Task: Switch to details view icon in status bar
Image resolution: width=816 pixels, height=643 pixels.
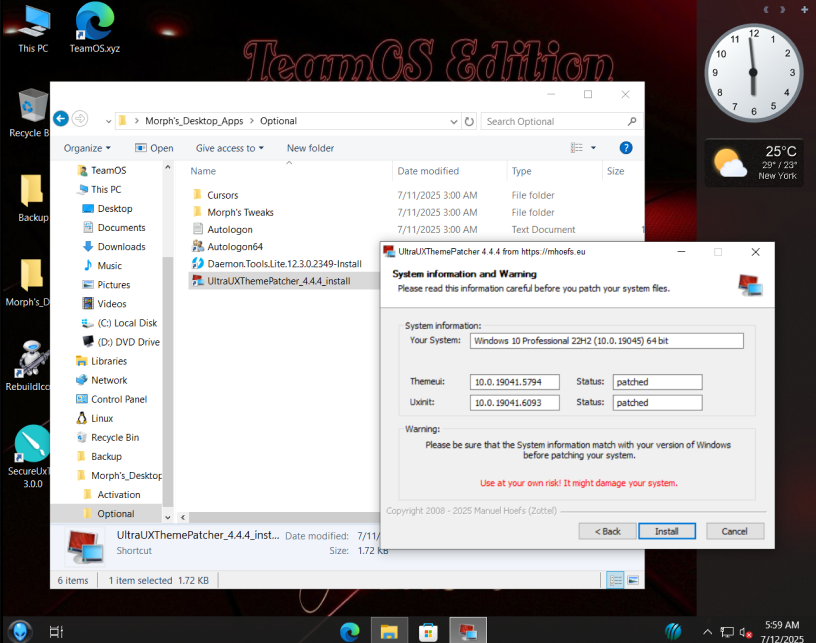Action: pyautogui.click(x=616, y=580)
